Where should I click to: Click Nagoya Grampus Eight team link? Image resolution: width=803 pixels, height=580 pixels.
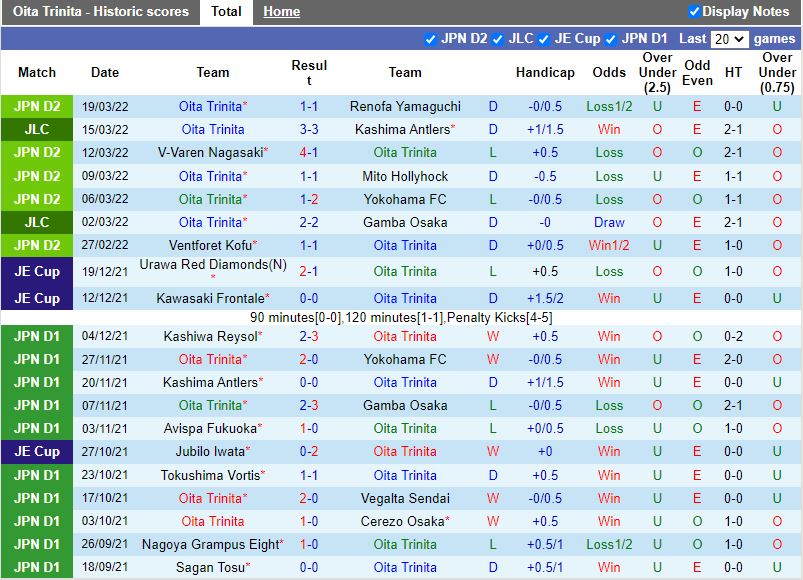point(211,544)
